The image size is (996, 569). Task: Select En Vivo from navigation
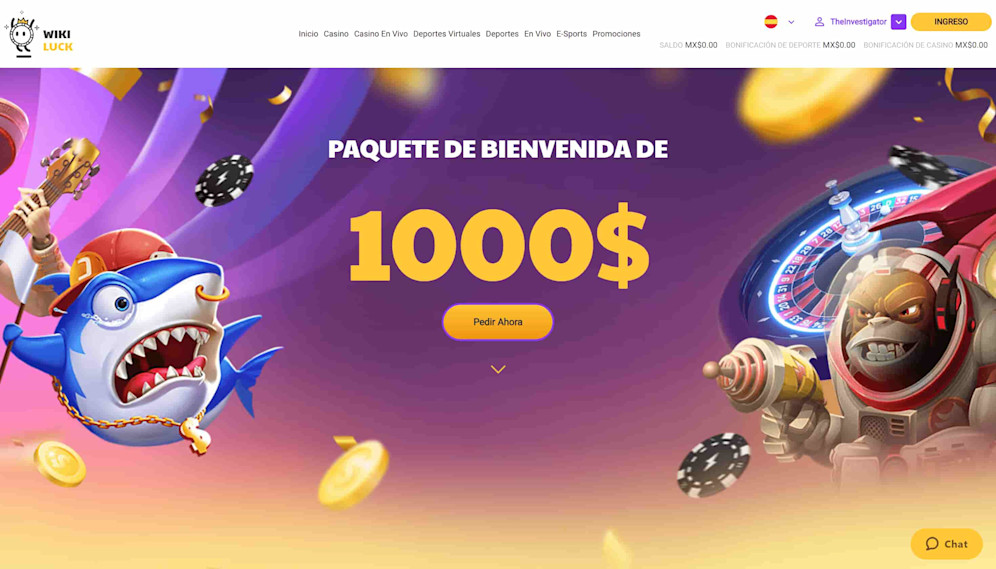[537, 34]
